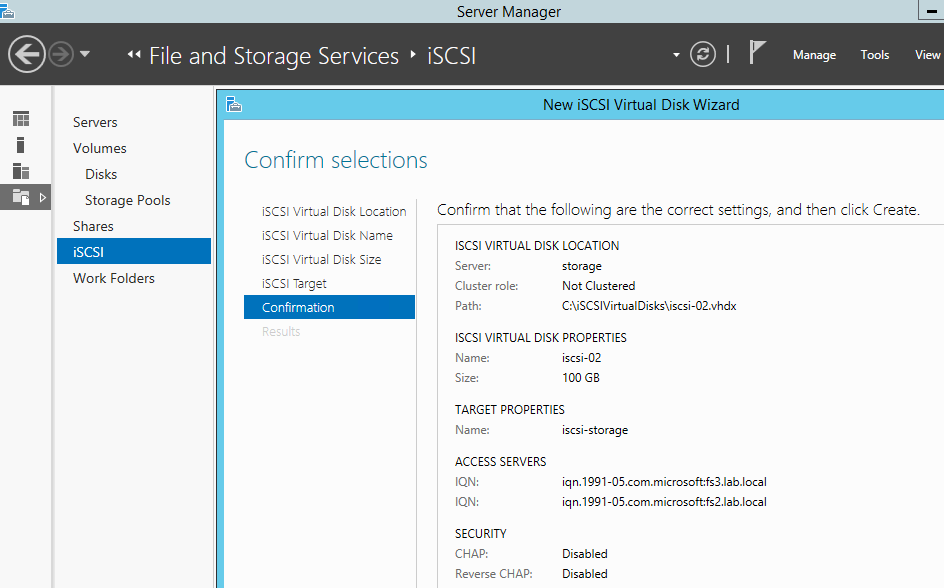Click the wizard icon in the dialog title bar
The height and width of the screenshot is (588, 944).
(x=234, y=104)
